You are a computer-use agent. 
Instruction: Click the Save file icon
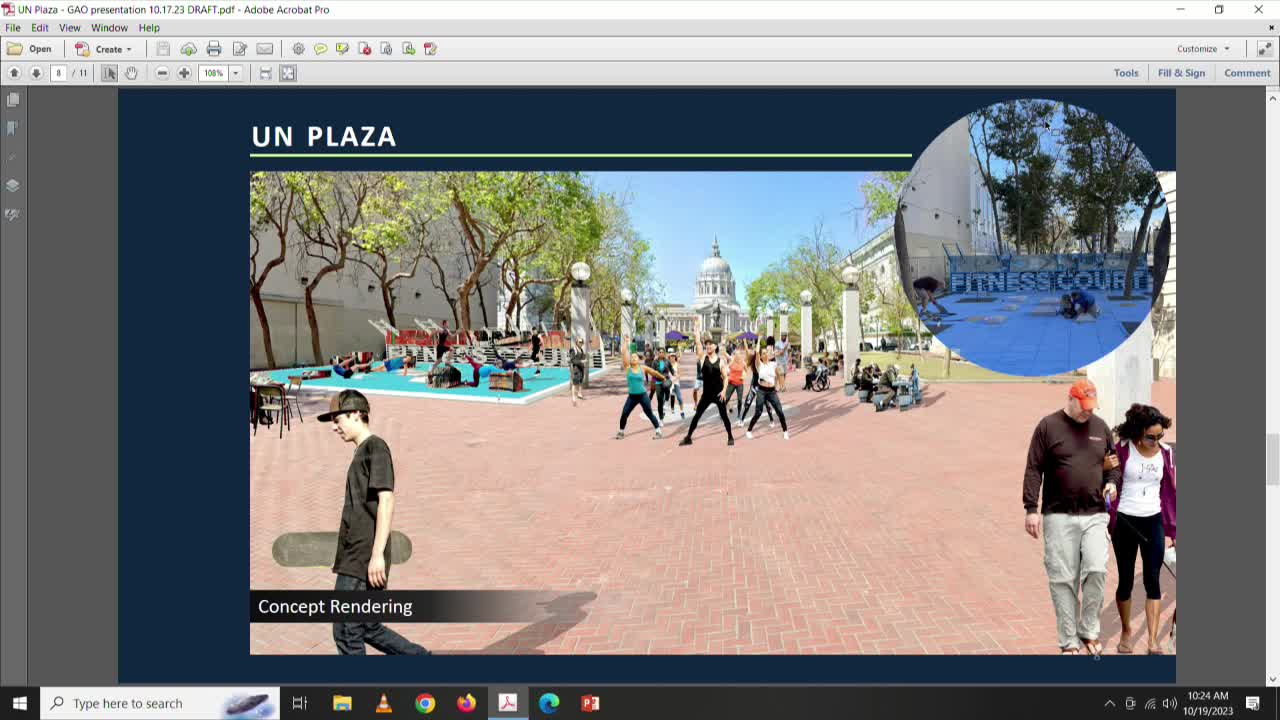click(162, 48)
